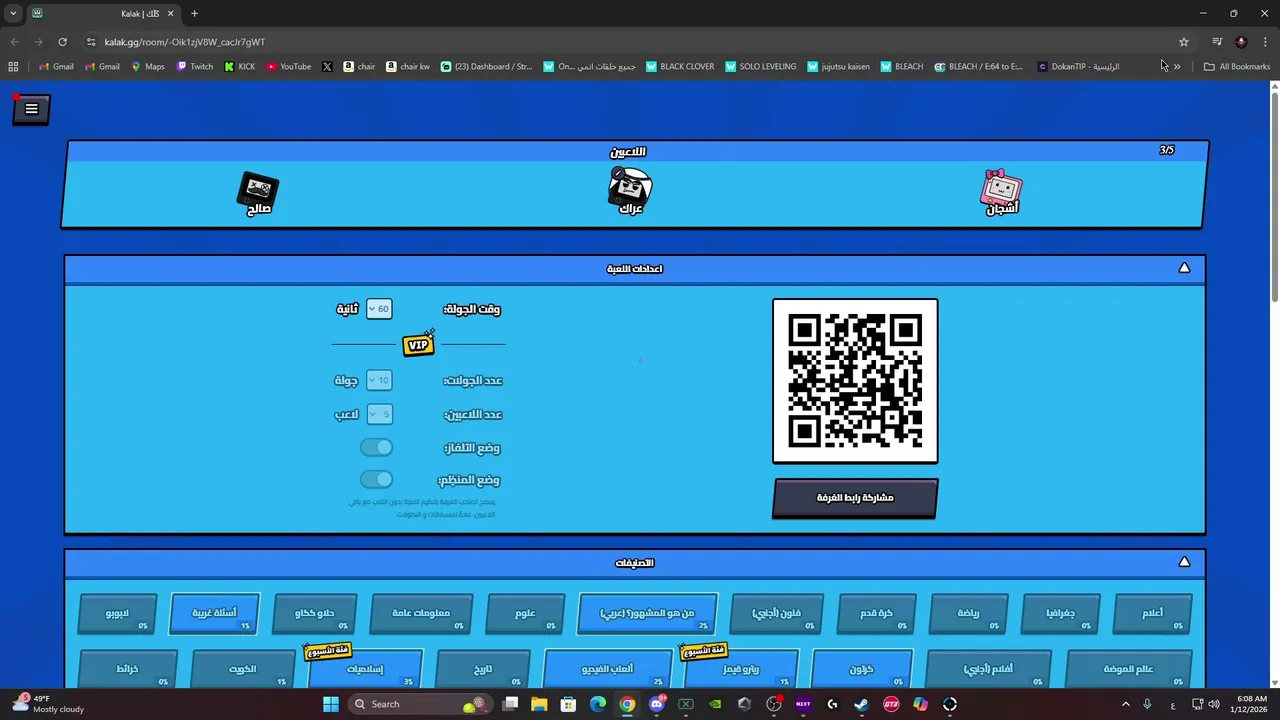Open the players count 5 dropdown
Viewport: 1280px width, 720px height.
tap(379, 414)
